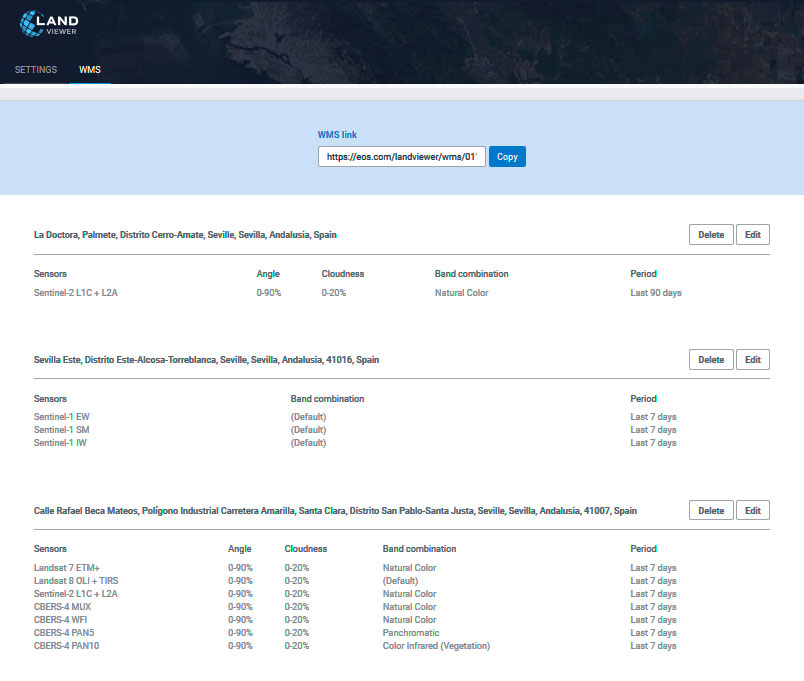Viewport: 804px width, 681px height.
Task: Click the Sevilla Este location title
Action: [x=206, y=360]
